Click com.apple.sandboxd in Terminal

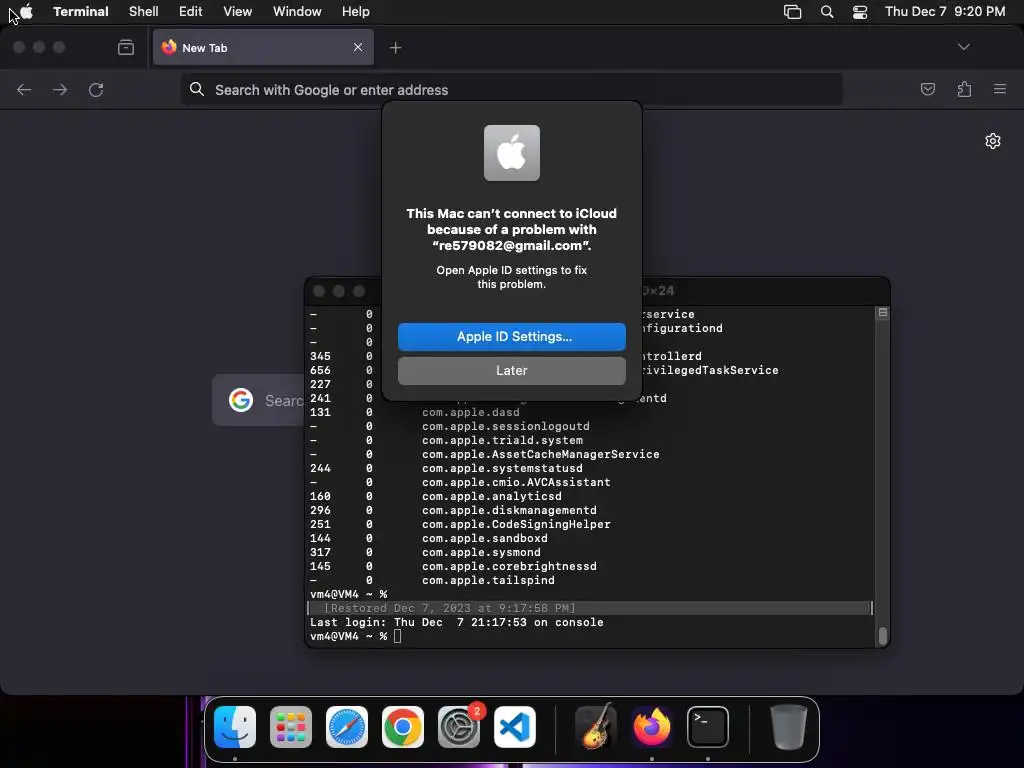coord(485,538)
